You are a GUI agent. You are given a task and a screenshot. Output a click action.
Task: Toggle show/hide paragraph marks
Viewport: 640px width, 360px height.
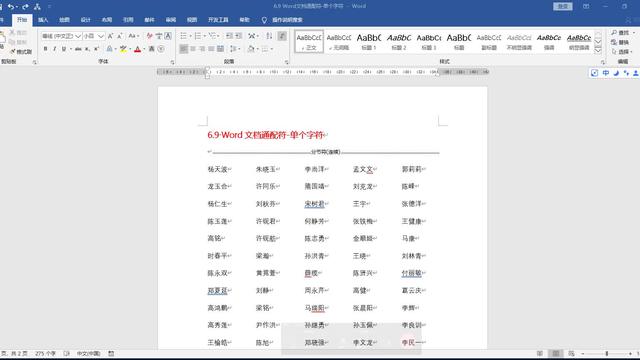pyautogui.click(x=282, y=36)
